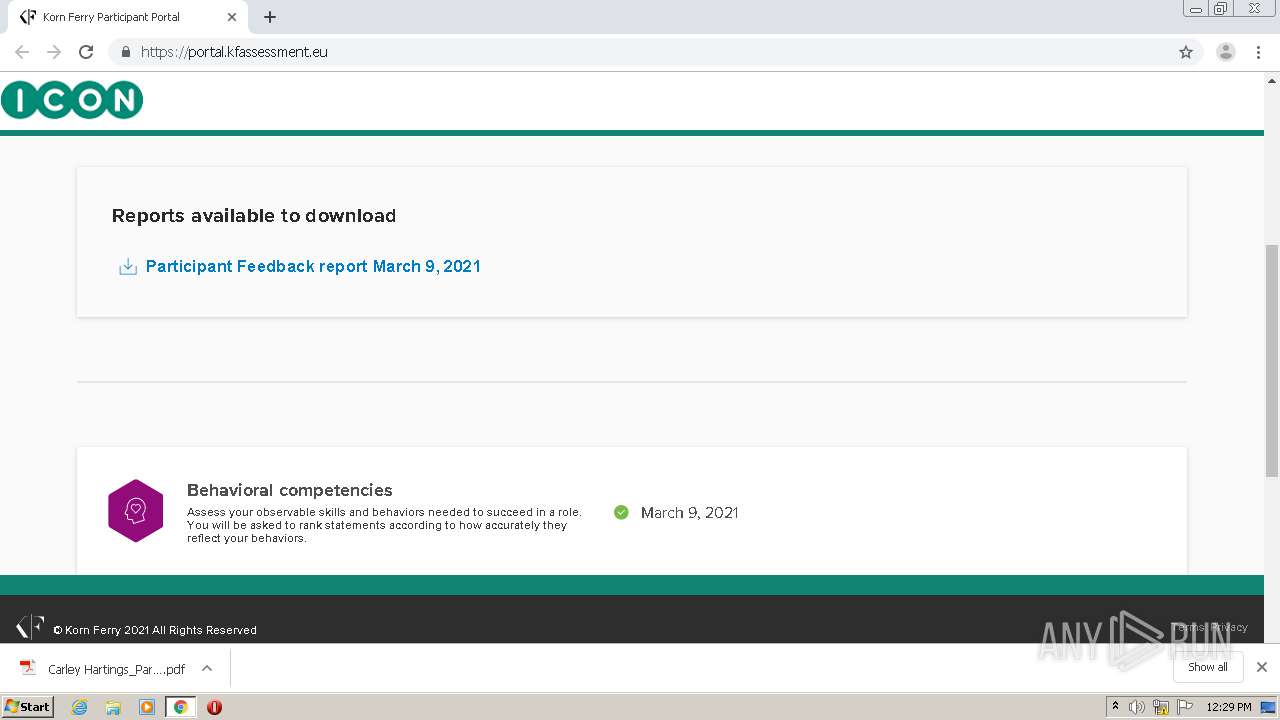Click the Korn Ferry logo in footer
This screenshot has height=720, width=1280.
coord(30,627)
